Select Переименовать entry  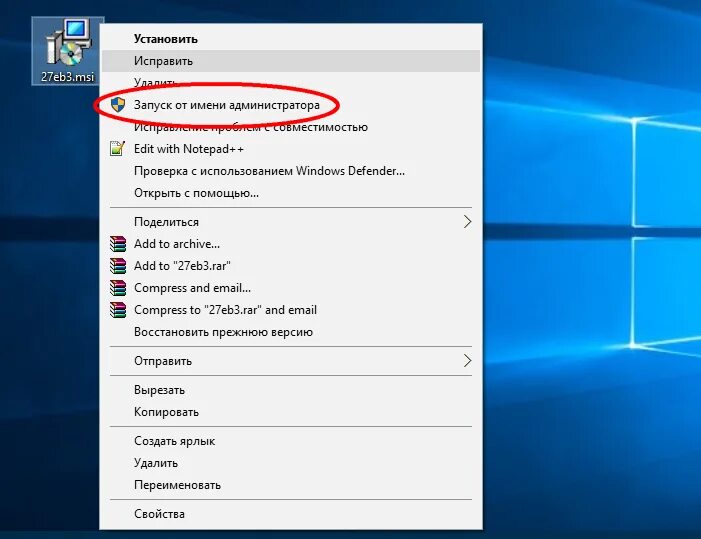click(x=291, y=484)
